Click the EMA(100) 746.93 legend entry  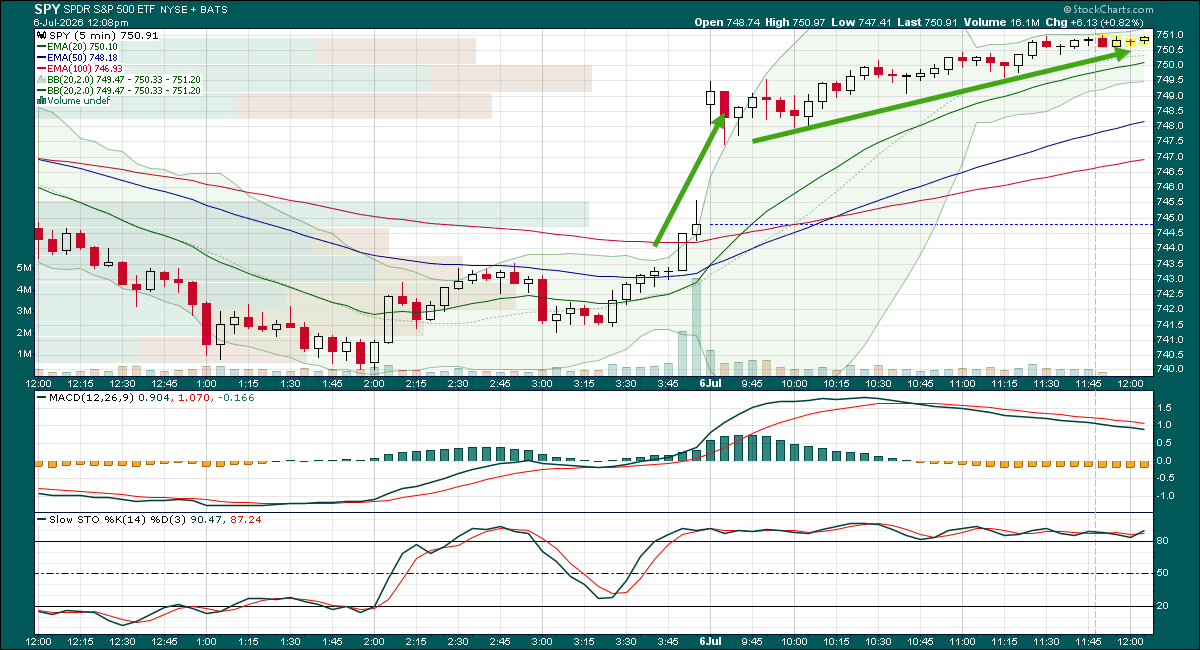point(85,68)
